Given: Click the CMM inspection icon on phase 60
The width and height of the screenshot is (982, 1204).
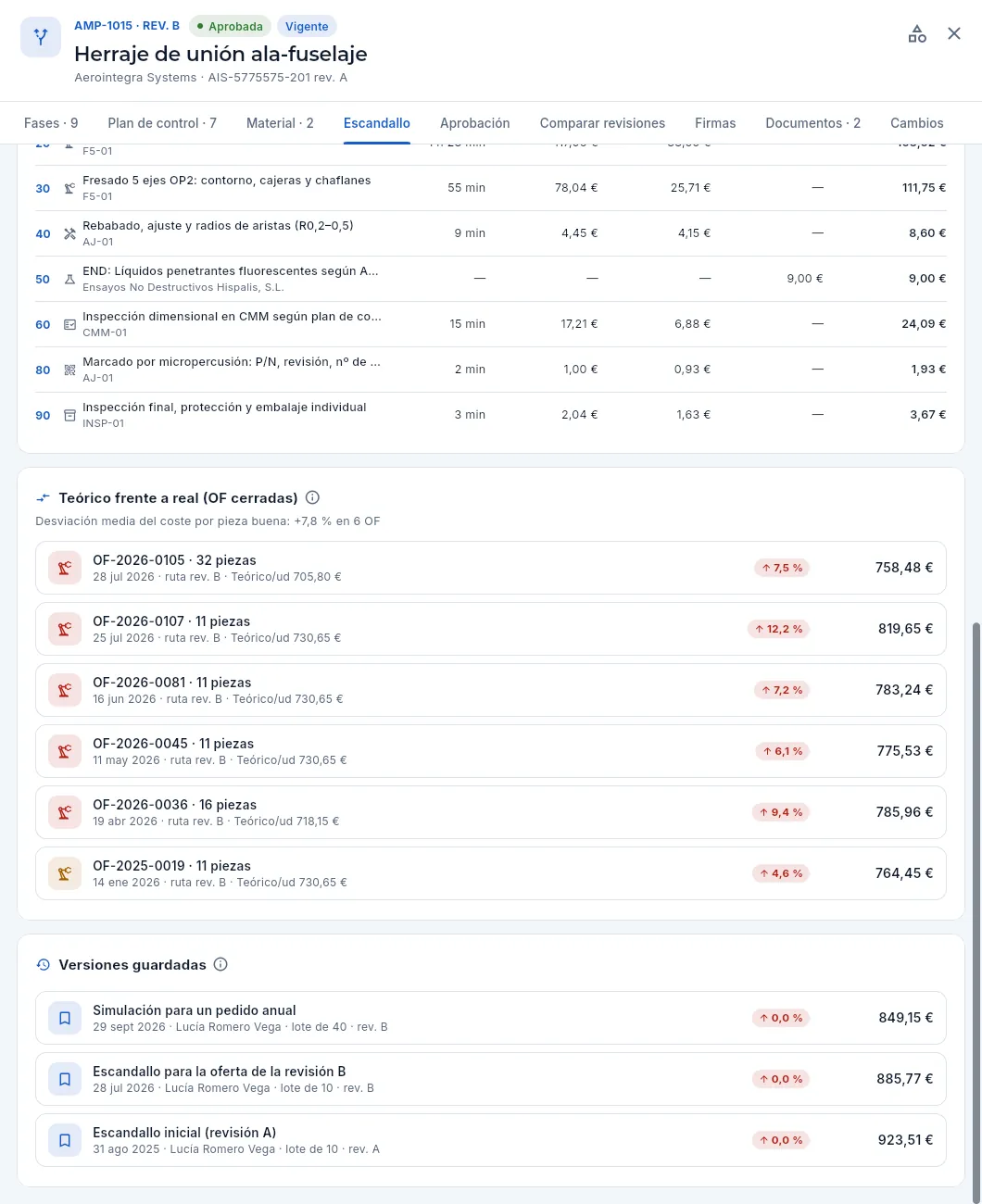Looking at the screenshot, I should (x=69, y=324).
